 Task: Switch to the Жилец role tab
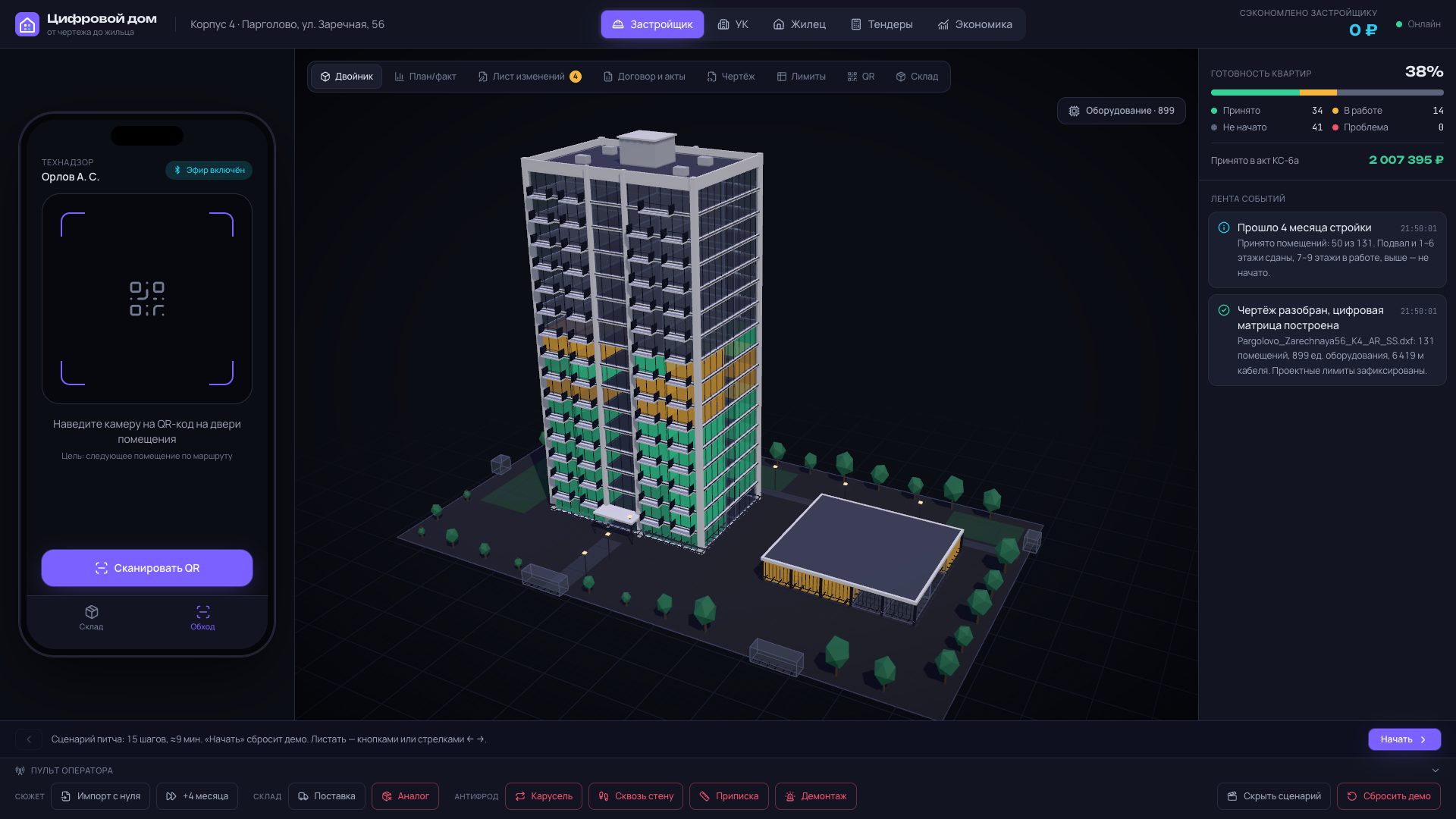[799, 24]
